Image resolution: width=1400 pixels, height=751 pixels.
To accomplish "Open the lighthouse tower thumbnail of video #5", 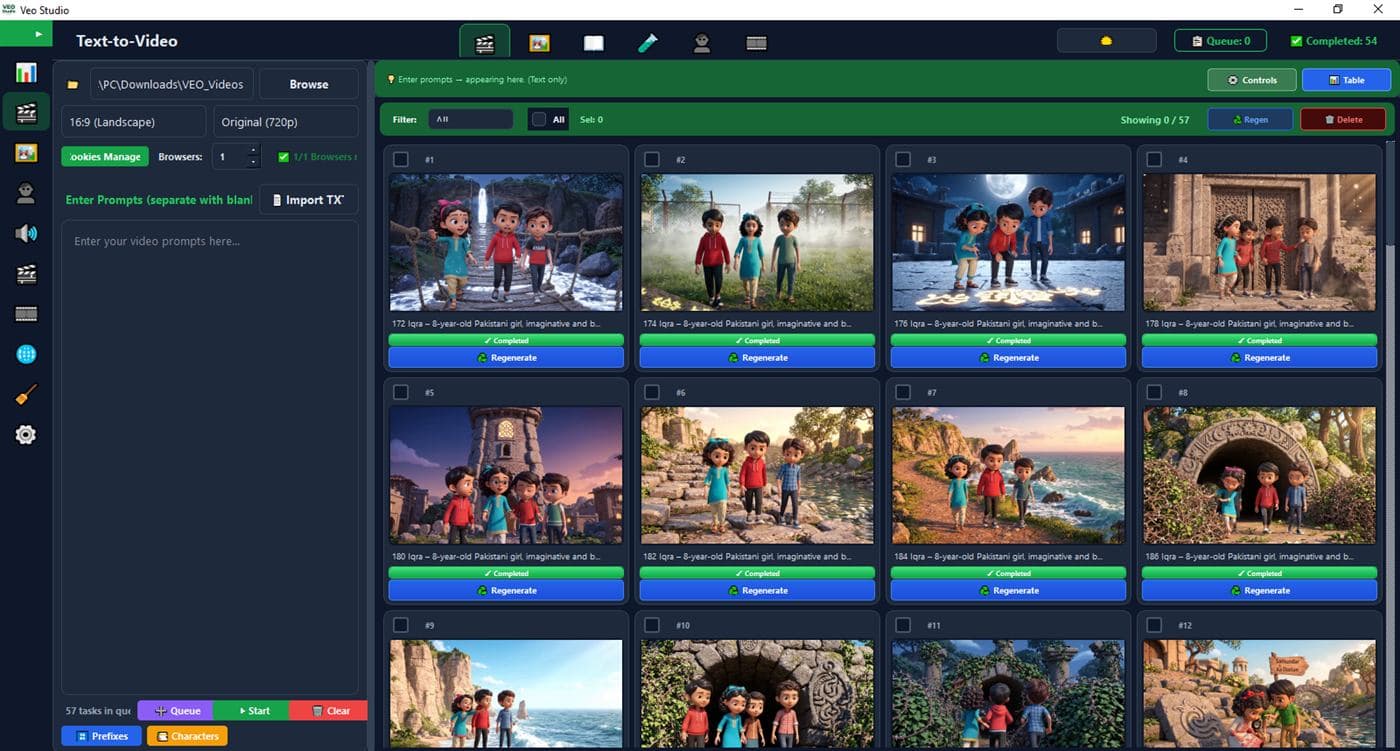I will click(x=506, y=475).
